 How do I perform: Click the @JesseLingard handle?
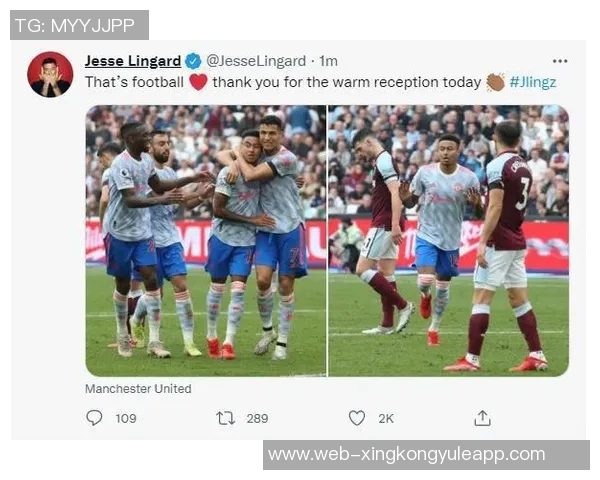tap(256, 61)
